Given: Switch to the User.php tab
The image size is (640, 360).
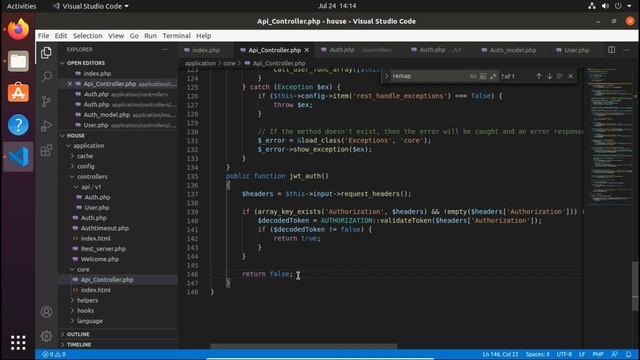Looking at the screenshot, I should pos(576,50).
